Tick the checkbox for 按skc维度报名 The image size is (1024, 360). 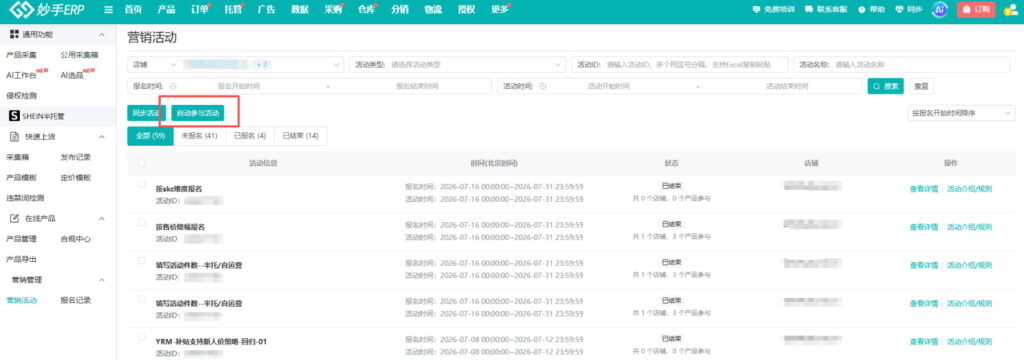[142, 185]
